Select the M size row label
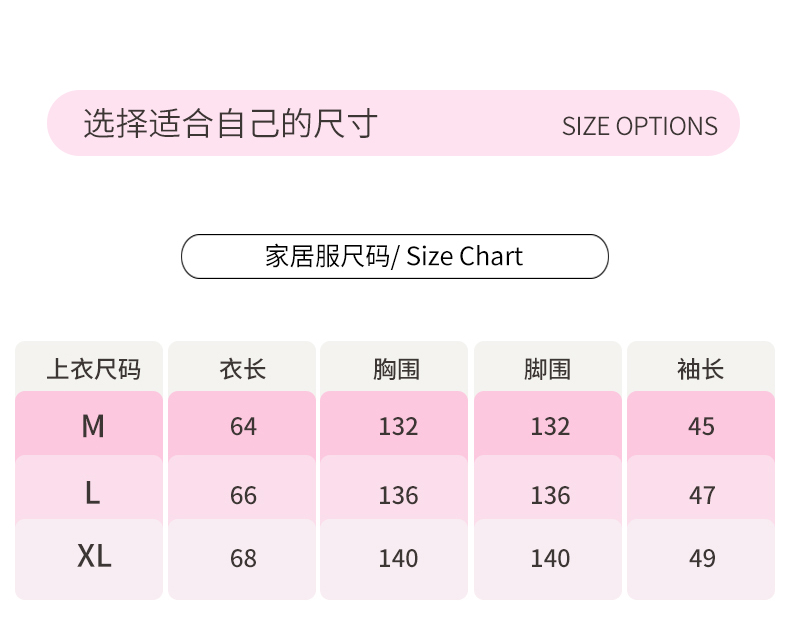 click(93, 427)
